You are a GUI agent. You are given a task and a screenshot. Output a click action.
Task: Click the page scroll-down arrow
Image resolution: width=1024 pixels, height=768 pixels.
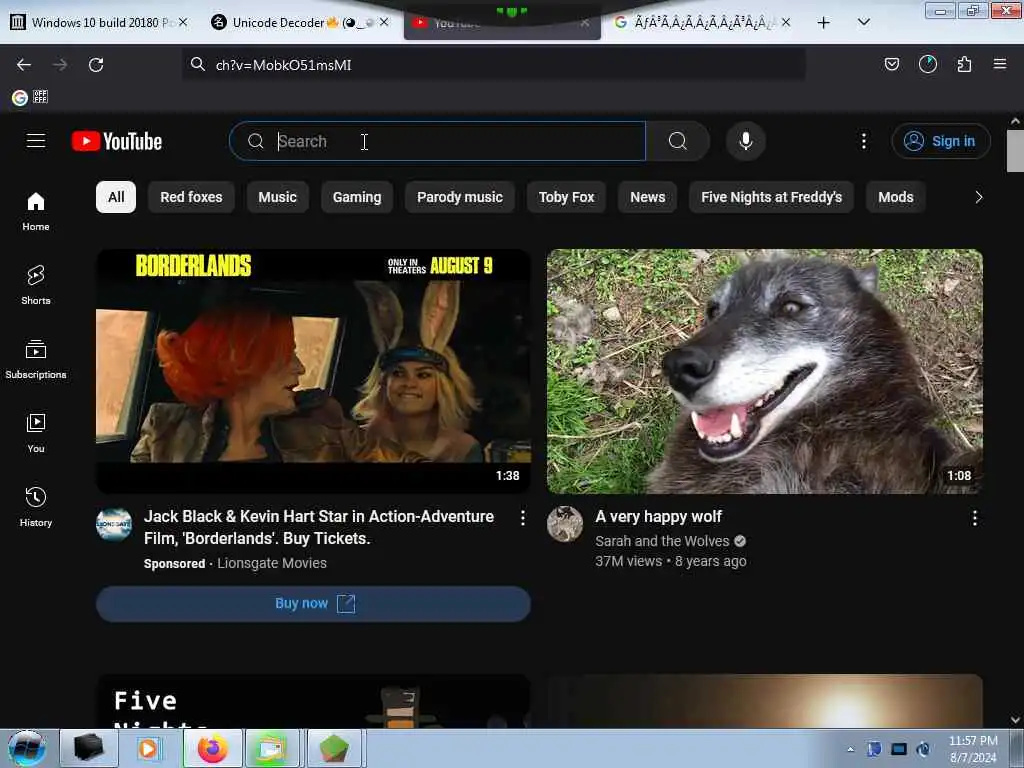point(1015,720)
